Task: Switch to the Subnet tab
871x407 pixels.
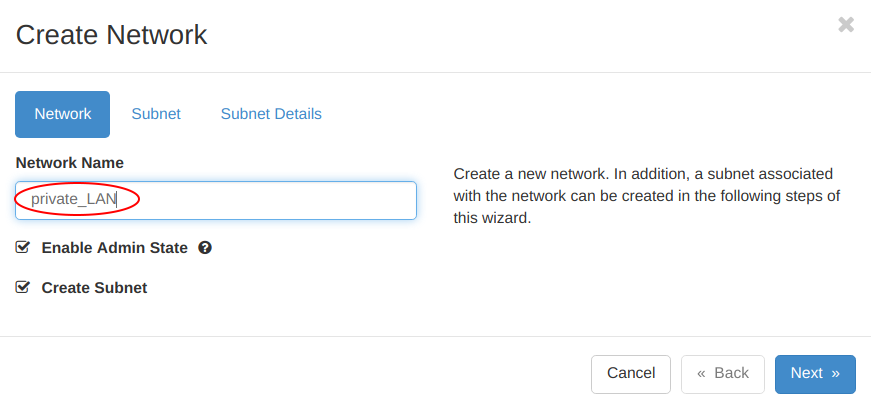Action: (x=156, y=114)
